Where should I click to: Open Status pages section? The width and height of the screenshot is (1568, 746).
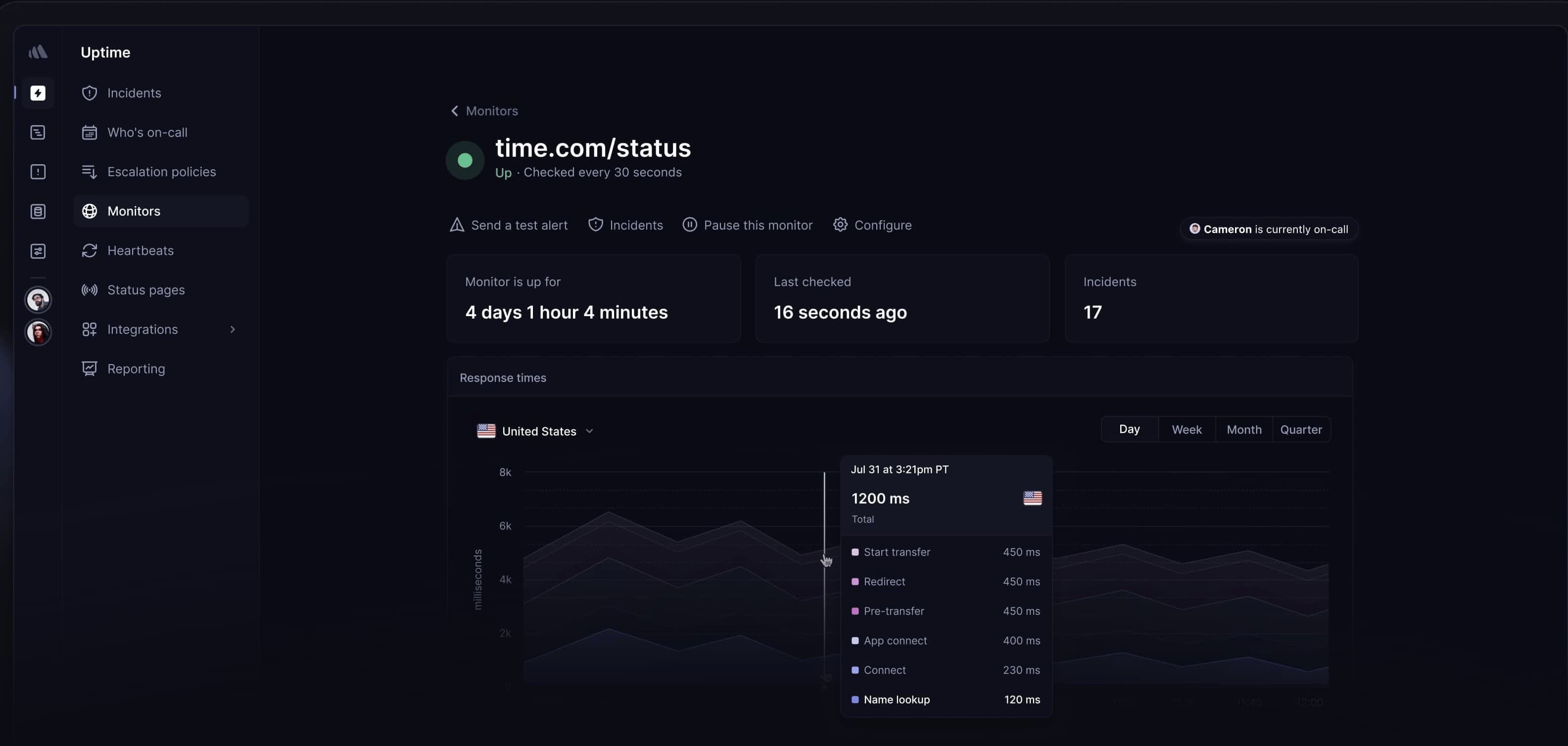(161, 290)
